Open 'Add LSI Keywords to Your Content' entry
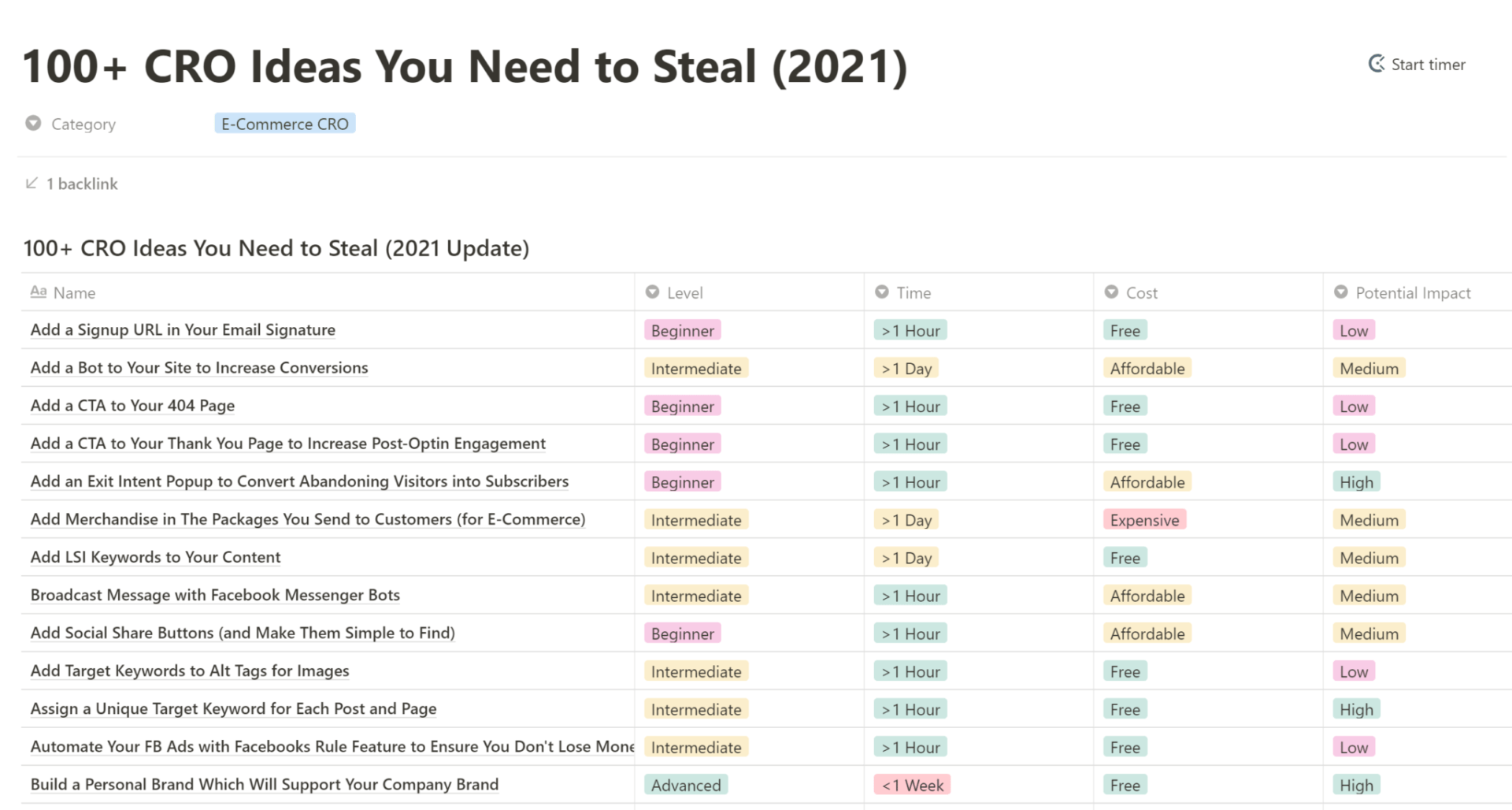This screenshot has width=1512, height=810. coord(155,557)
